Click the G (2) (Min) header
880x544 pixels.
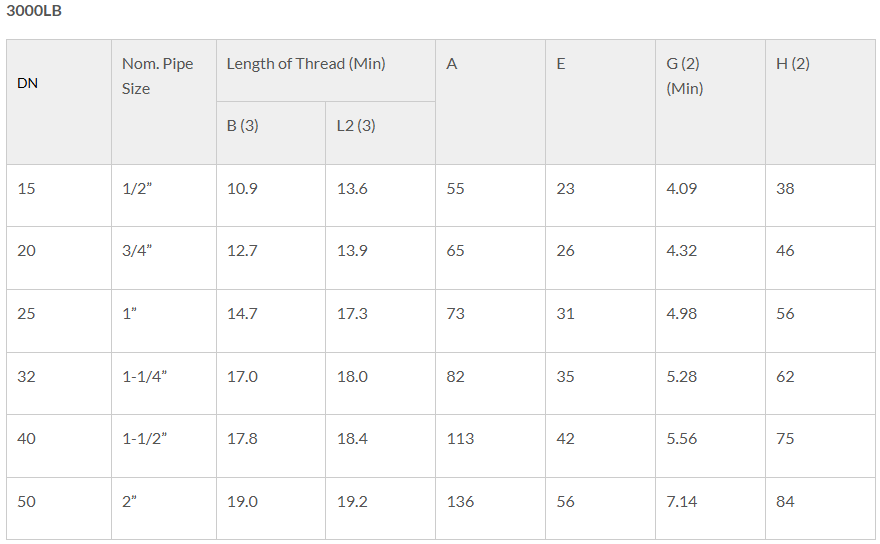pos(711,102)
